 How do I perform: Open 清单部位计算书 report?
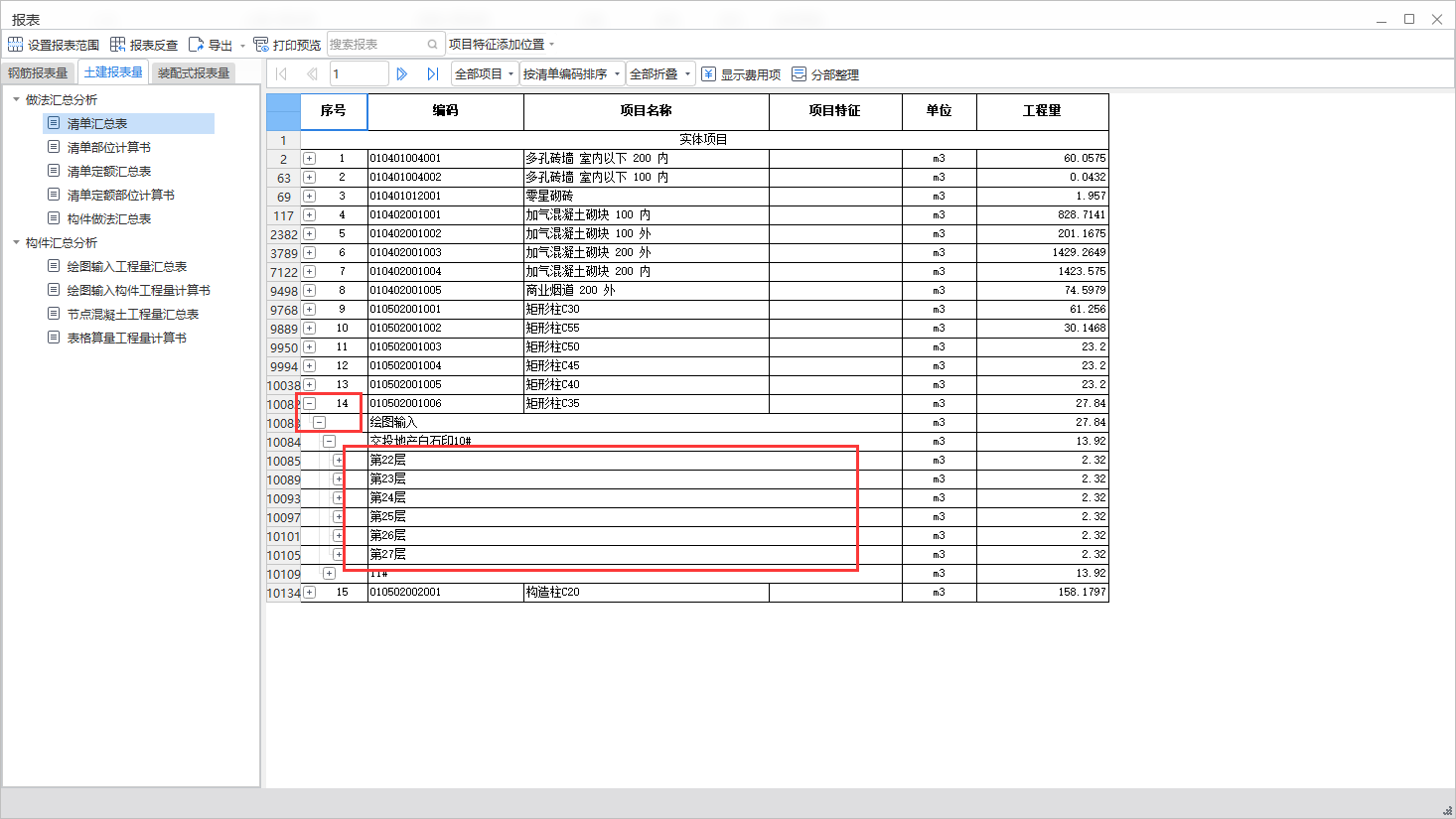pyautogui.click(x=108, y=147)
